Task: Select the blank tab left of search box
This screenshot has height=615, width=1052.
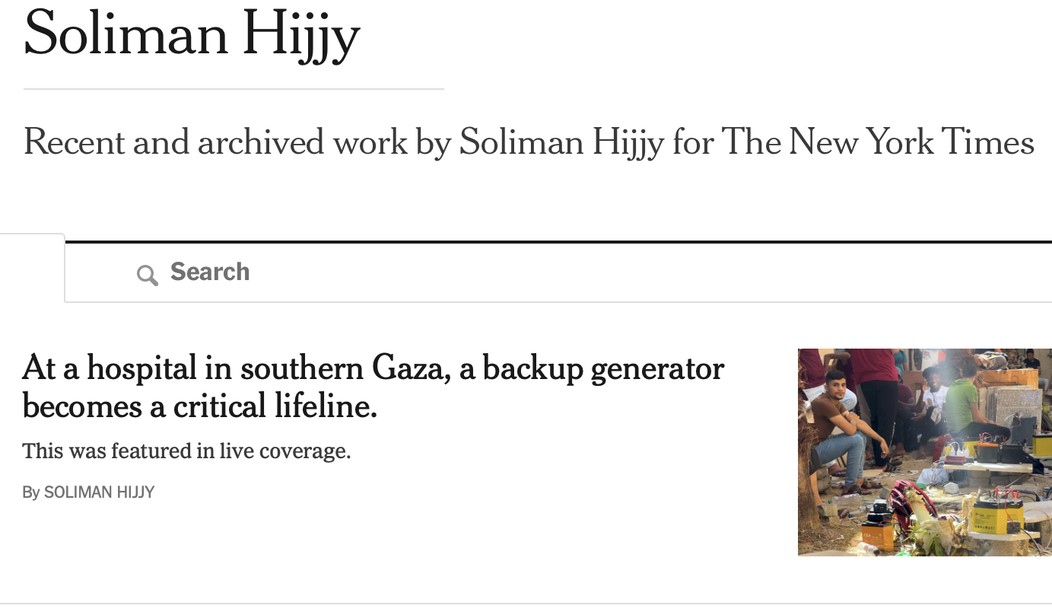Action: click(31, 267)
